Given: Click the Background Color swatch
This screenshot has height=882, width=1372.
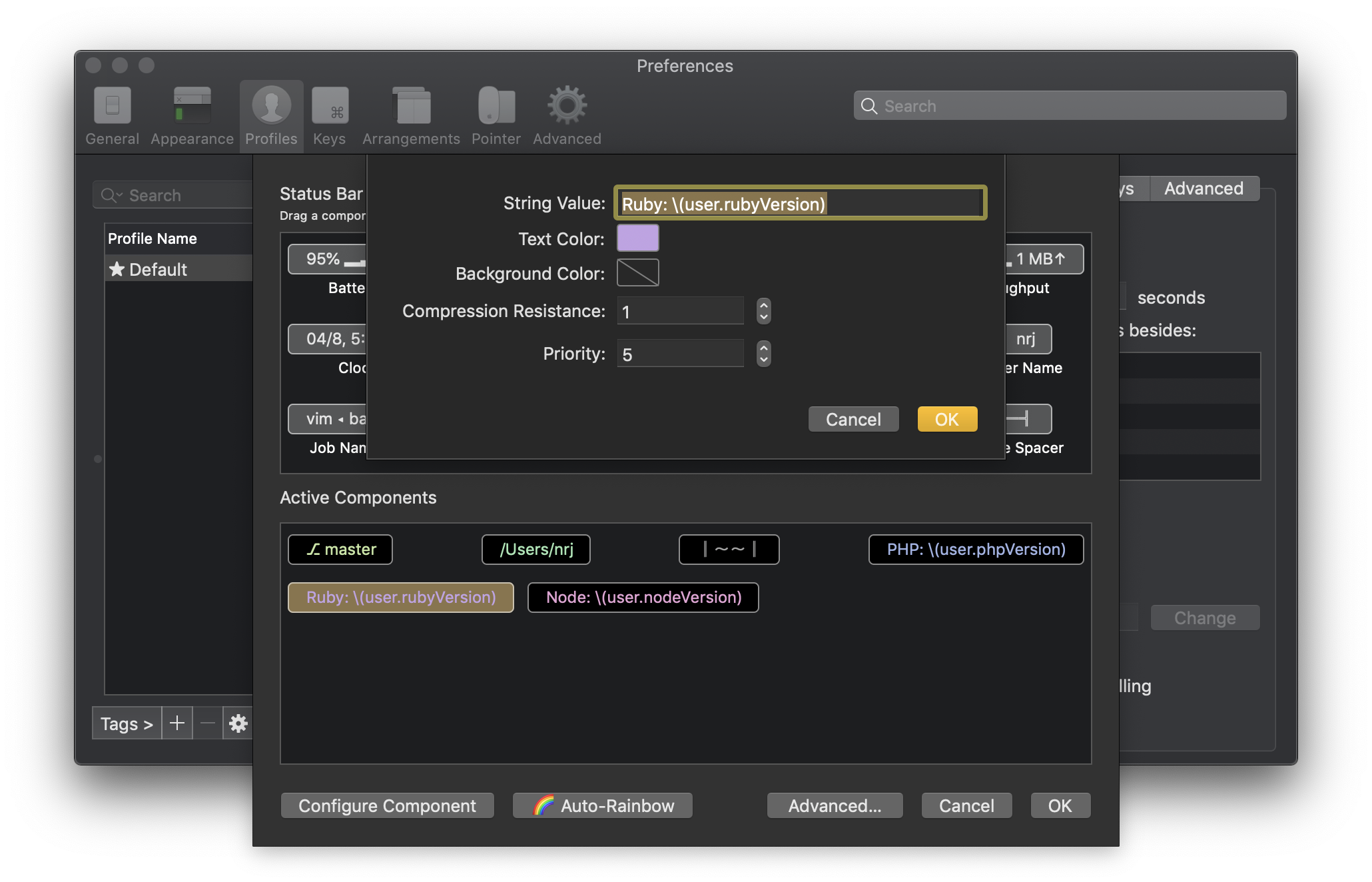Looking at the screenshot, I should pyautogui.click(x=637, y=272).
